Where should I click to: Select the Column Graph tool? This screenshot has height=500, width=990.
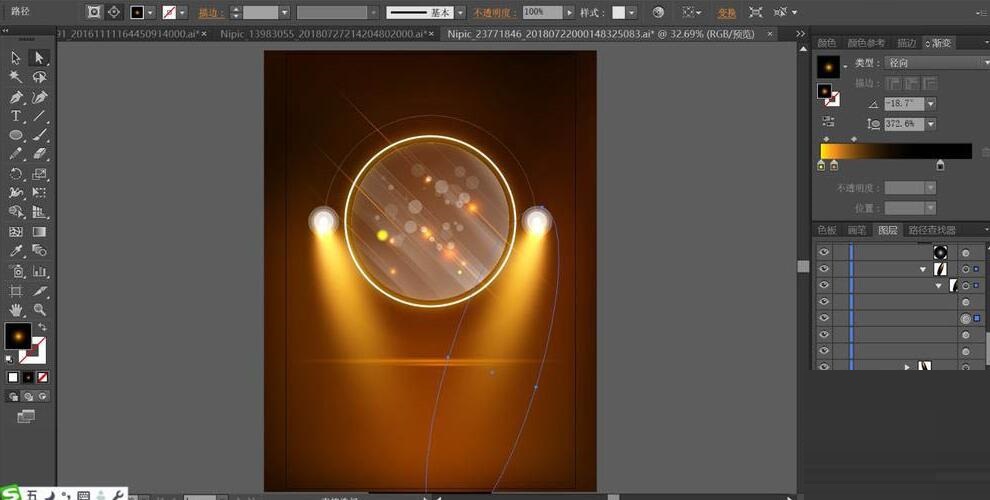39,271
